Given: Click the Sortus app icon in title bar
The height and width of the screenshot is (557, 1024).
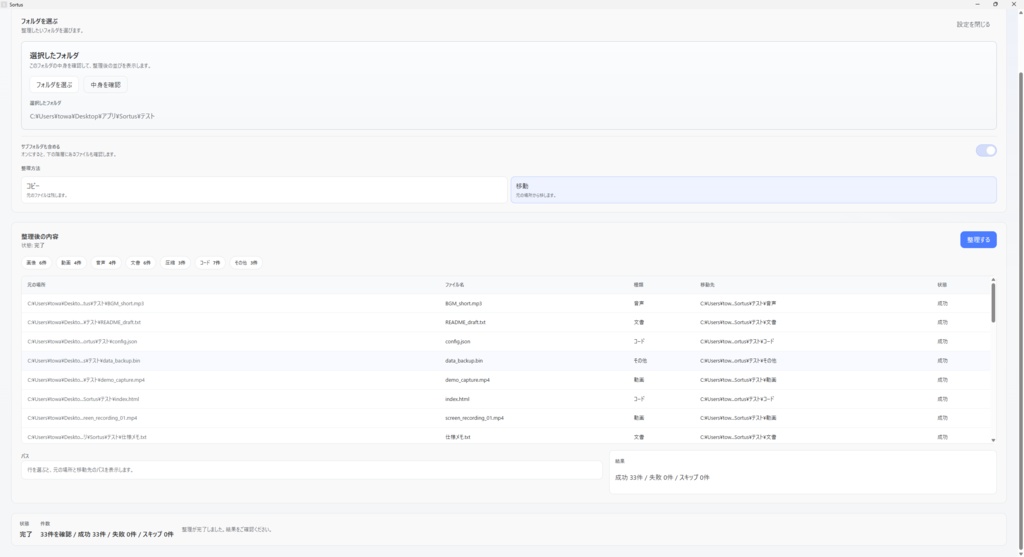Looking at the screenshot, I should [4, 4].
